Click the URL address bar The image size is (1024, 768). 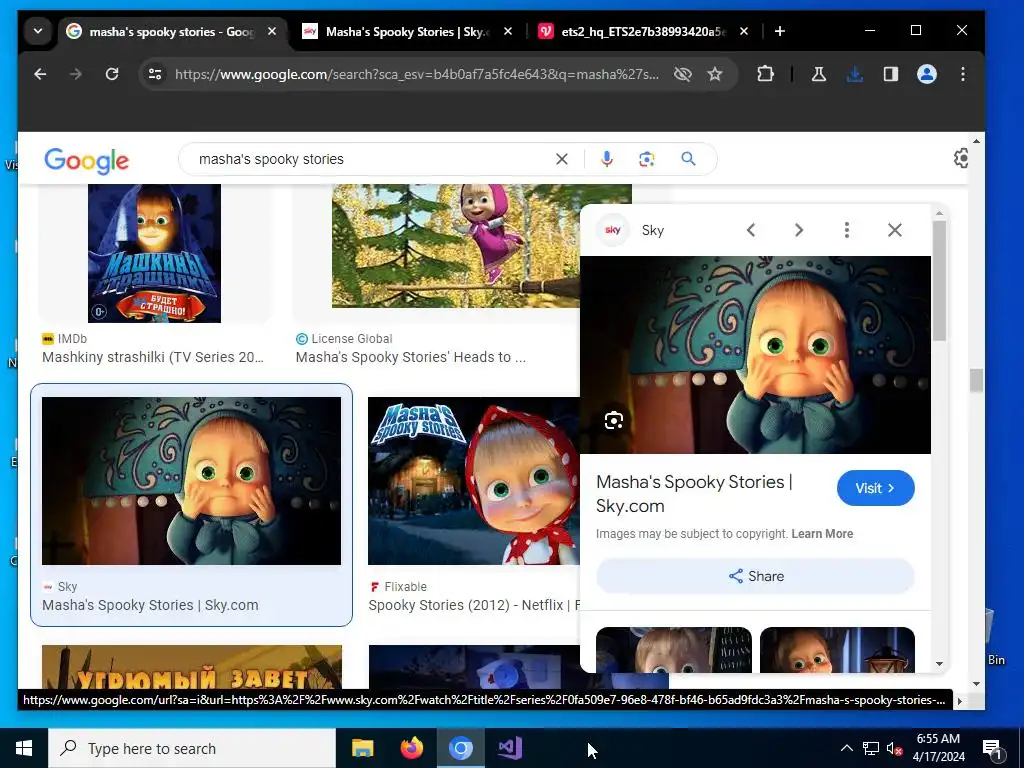(417, 74)
